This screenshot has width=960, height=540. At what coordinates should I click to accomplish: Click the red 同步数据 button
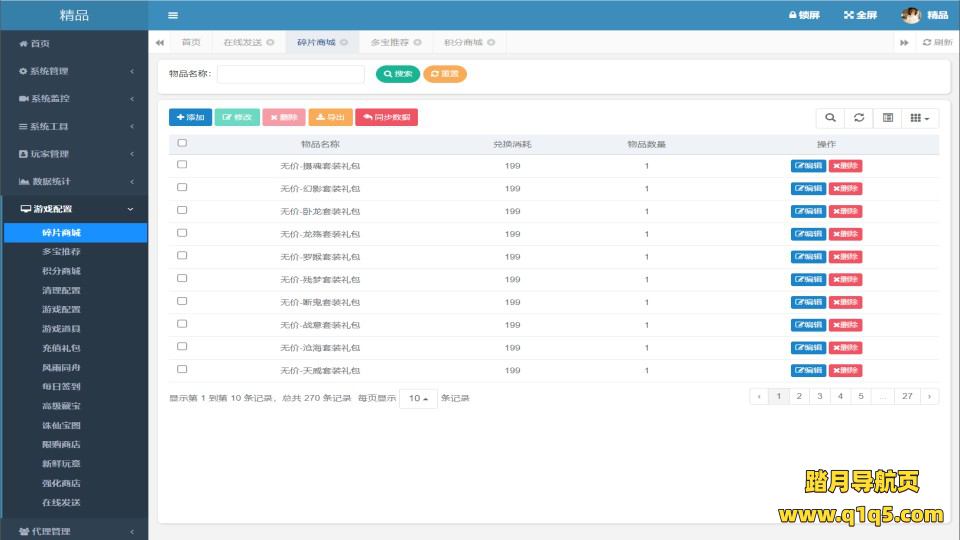click(386, 118)
